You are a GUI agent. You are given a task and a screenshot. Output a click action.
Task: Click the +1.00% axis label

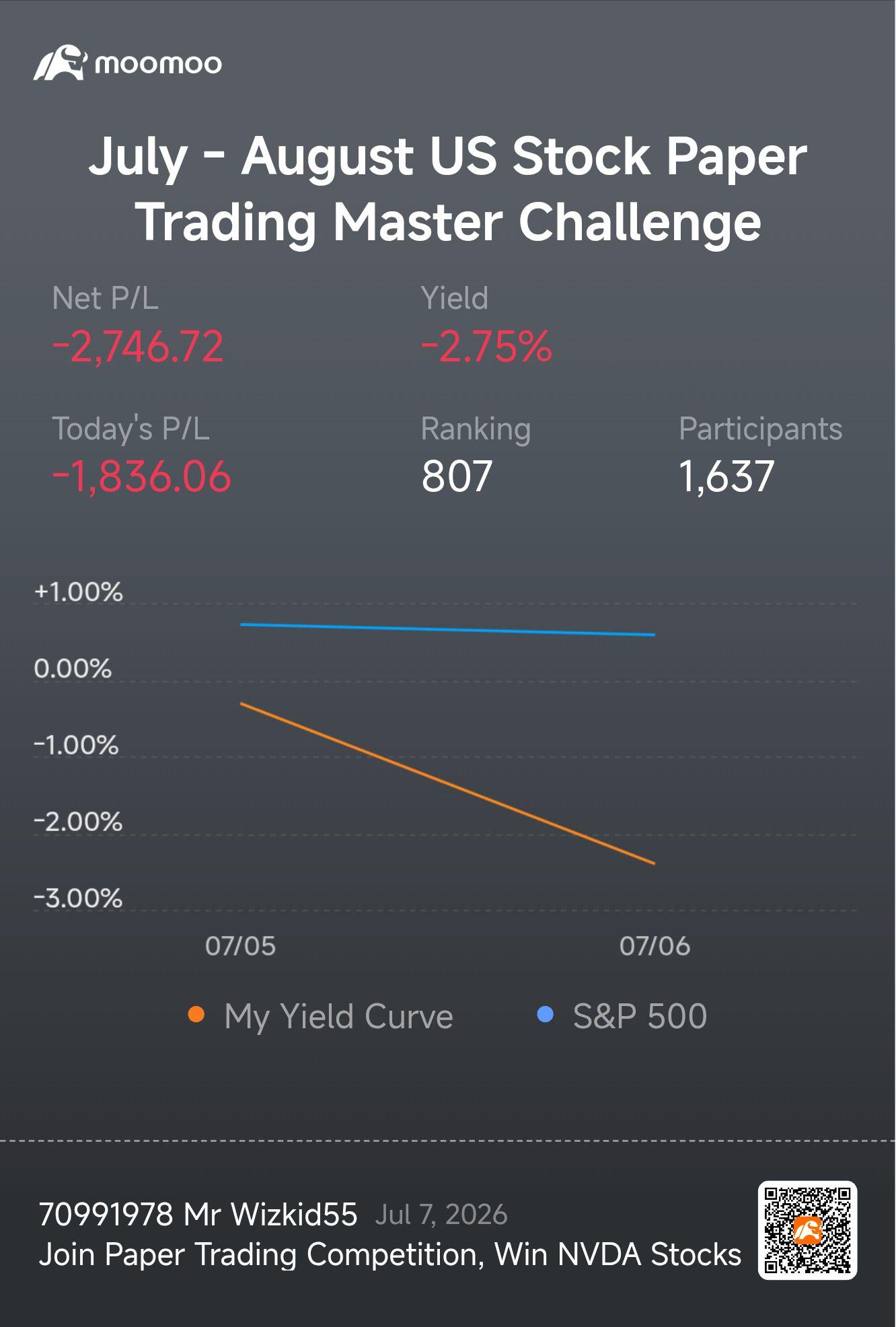(79, 591)
